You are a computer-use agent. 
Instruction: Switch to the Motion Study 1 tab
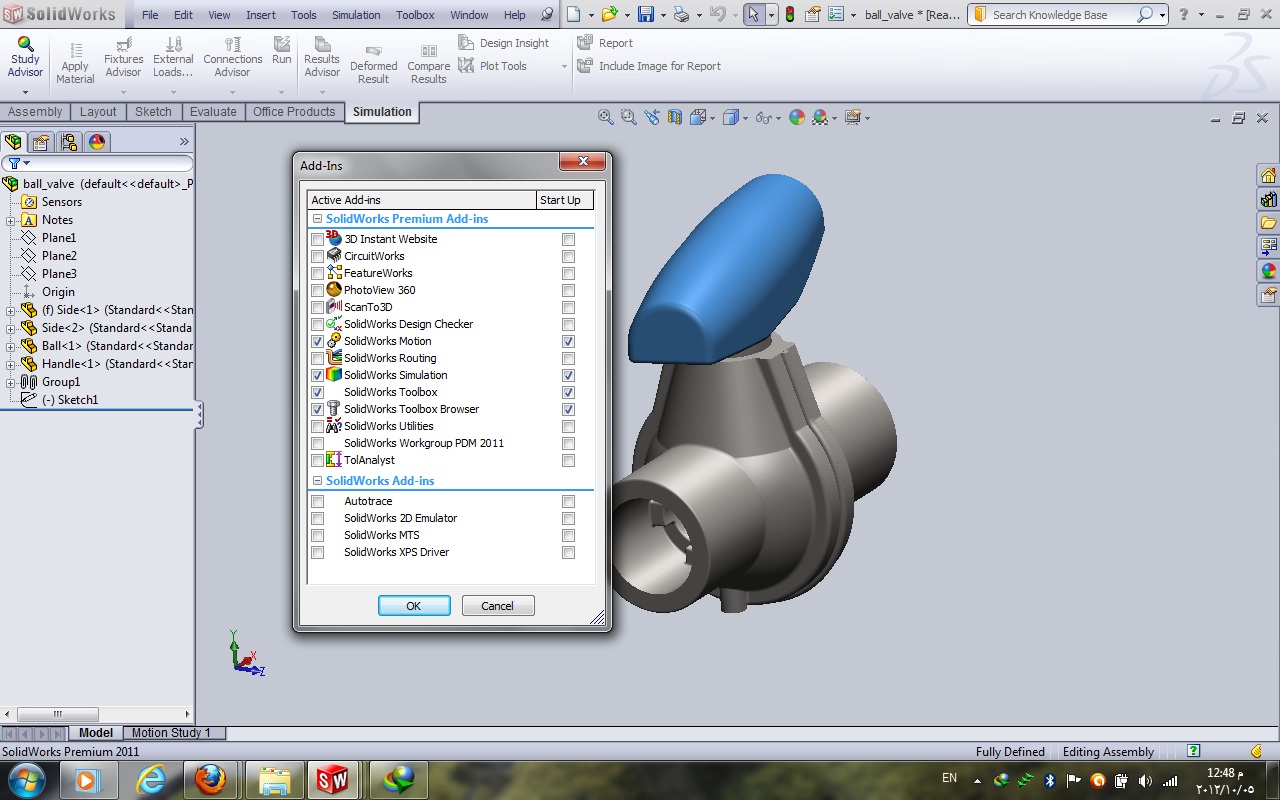(x=171, y=733)
